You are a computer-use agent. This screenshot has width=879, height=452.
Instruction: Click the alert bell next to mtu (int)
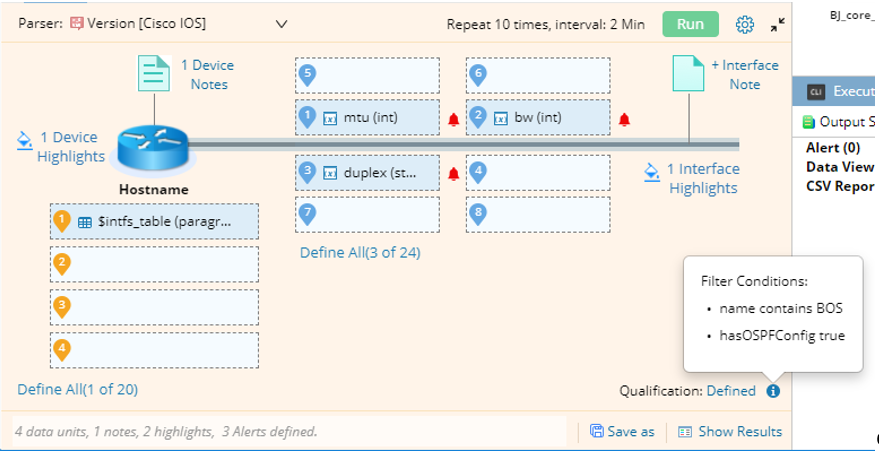click(x=454, y=119)
